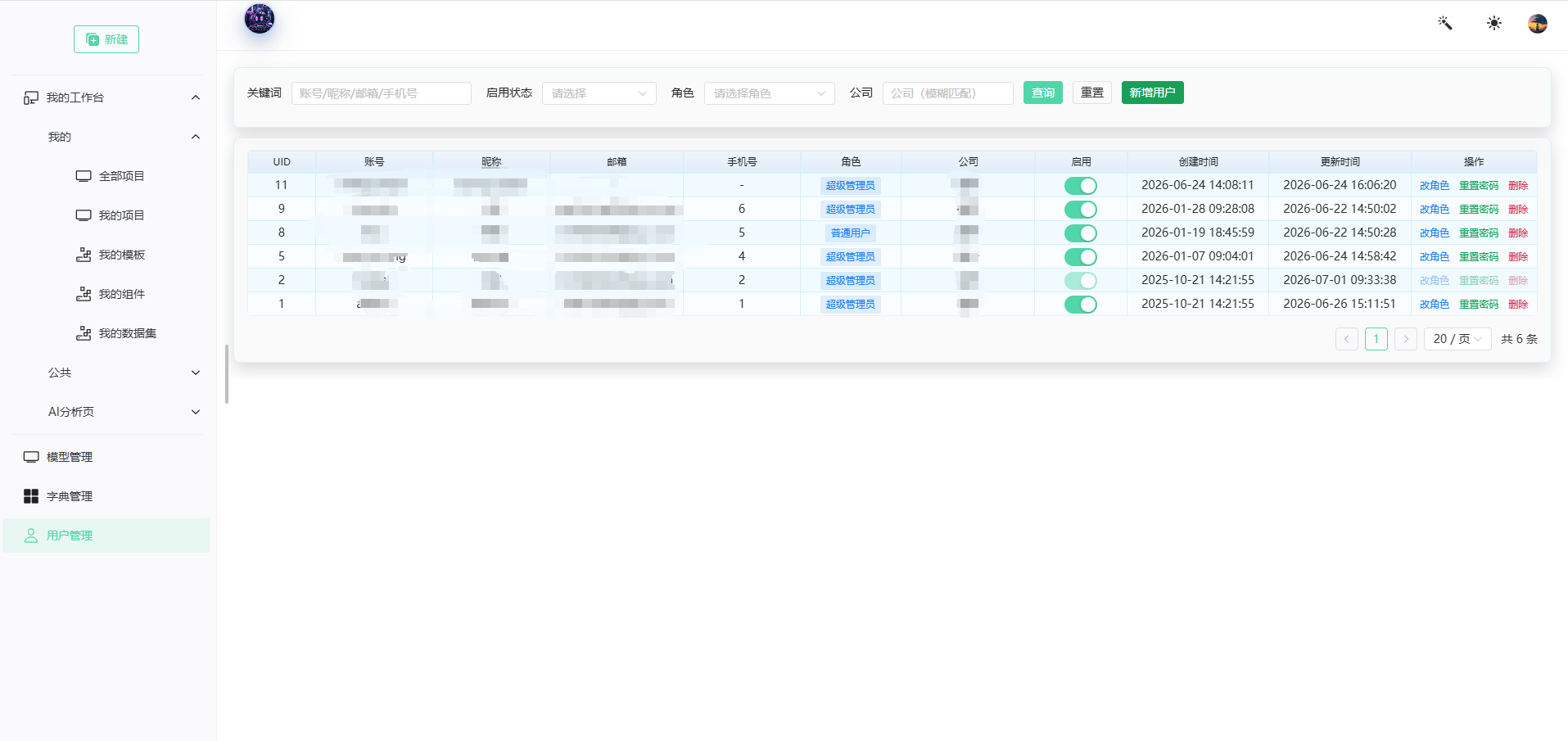The height and width of the screenshot is (741, 1568).
Task: Toggle the sun theme icon
Action: click(x=1494, y=23)
